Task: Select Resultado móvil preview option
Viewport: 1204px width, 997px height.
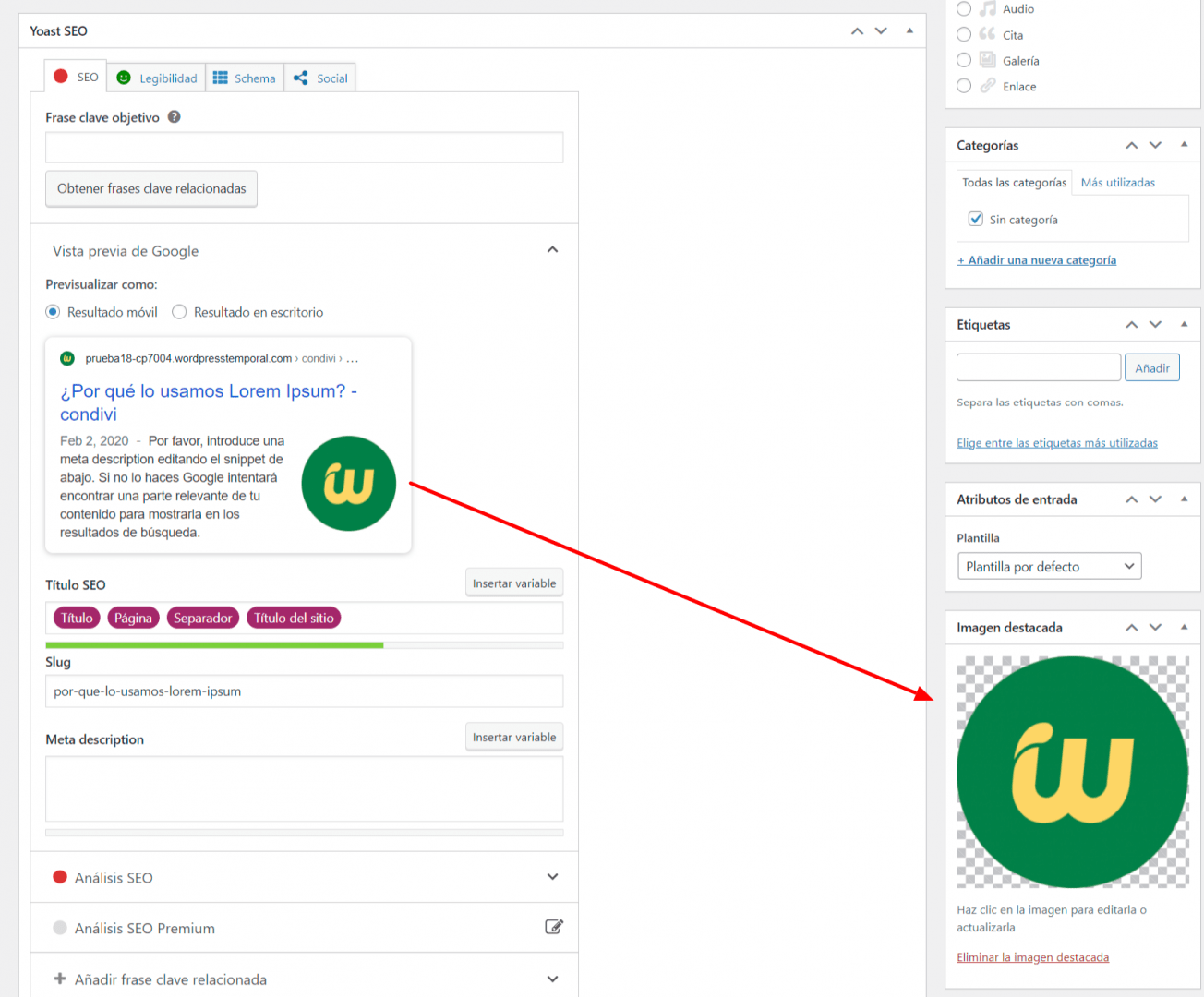Action: (53, 312)
